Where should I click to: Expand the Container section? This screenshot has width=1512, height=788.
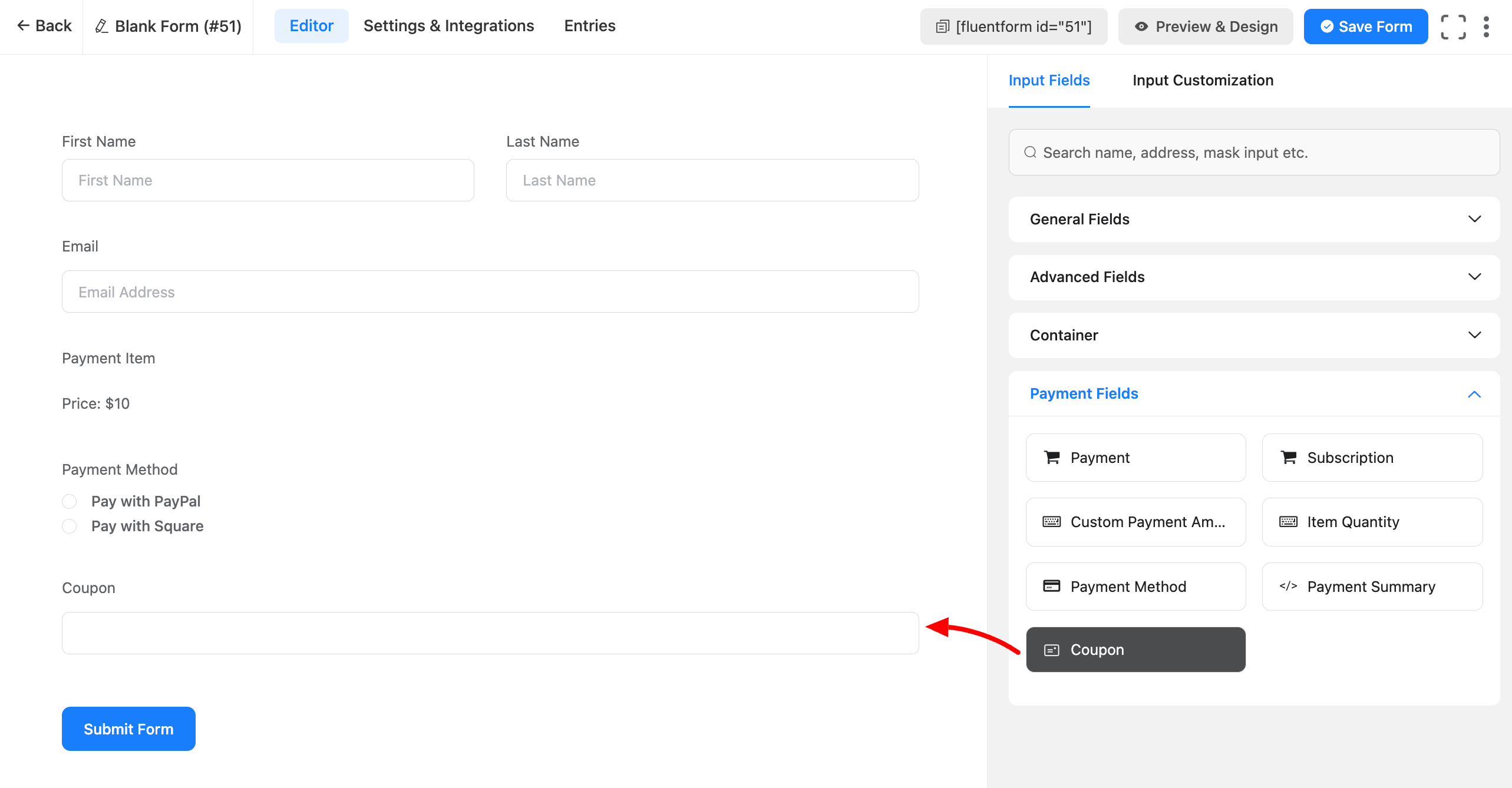[x=1254, y=335]
